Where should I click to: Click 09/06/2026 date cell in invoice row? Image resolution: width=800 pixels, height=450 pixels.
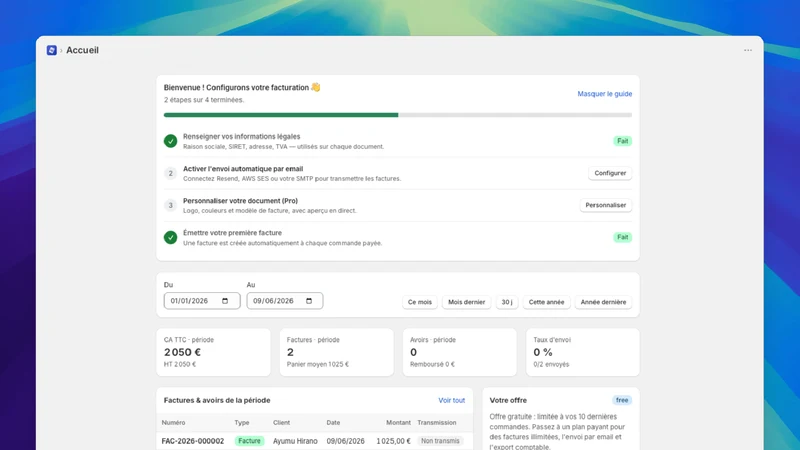(x=345, y=441)
